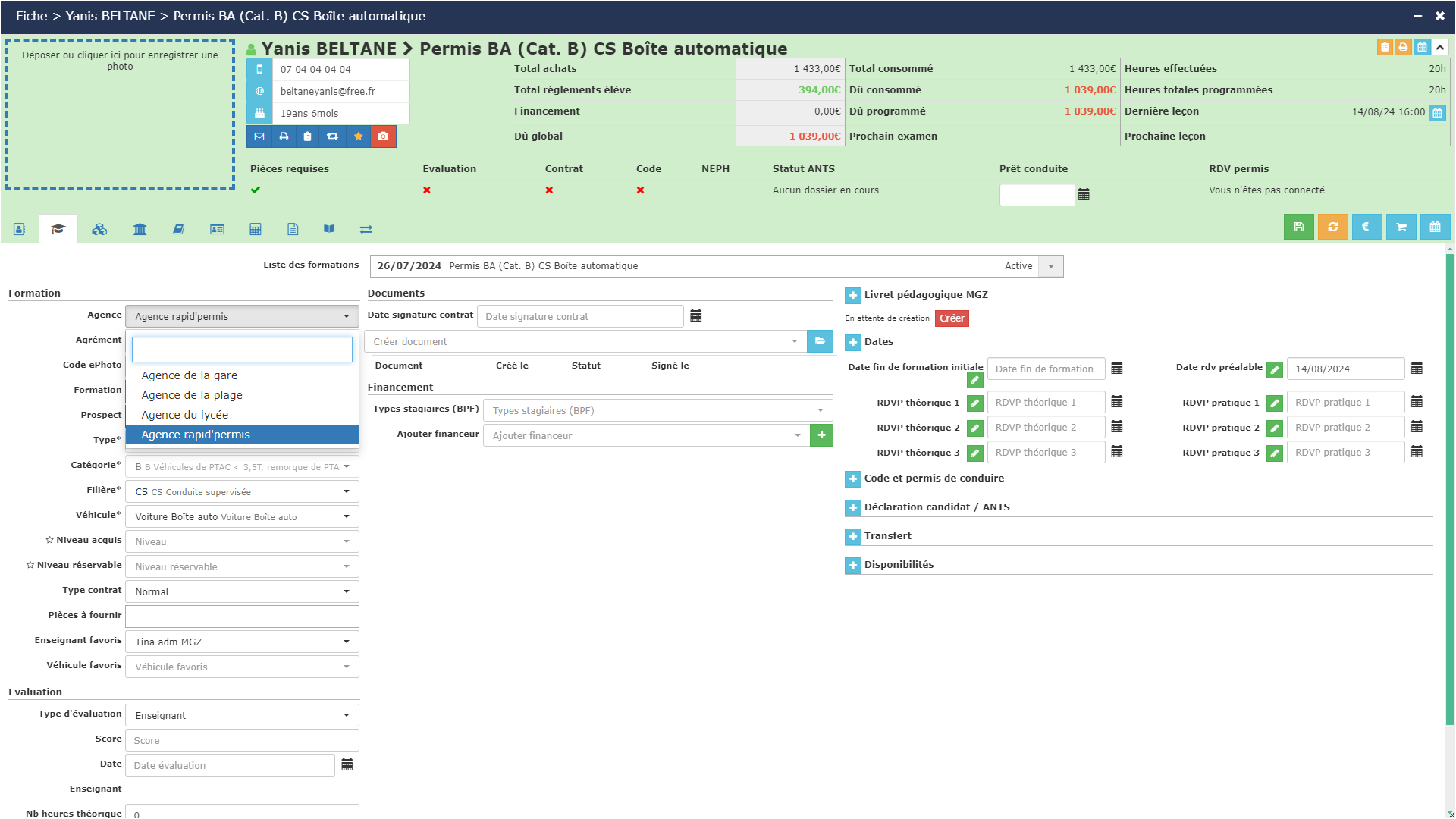Open the booklet tab icon
This screenshot has width=1456, height=819.
click(178, 229)
